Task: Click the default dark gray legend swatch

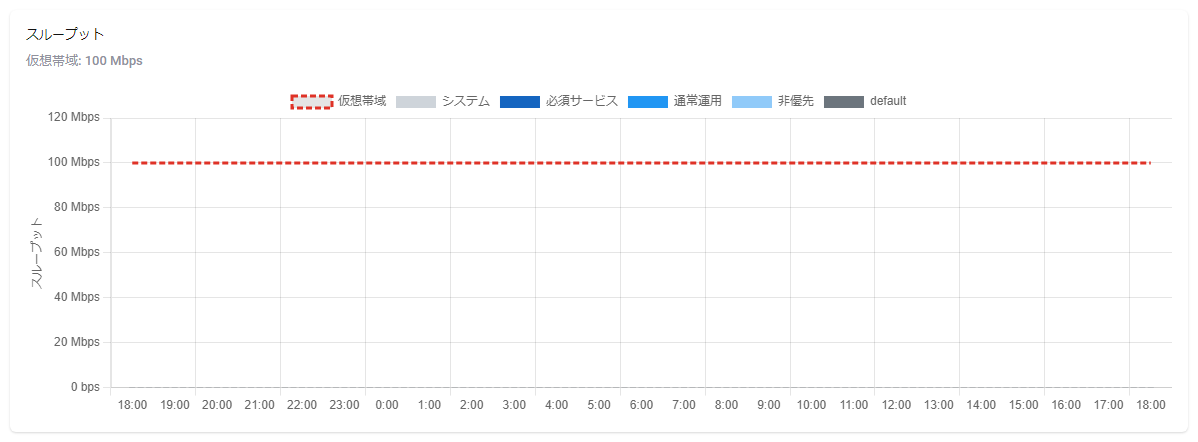Action: tap(843, 101)
